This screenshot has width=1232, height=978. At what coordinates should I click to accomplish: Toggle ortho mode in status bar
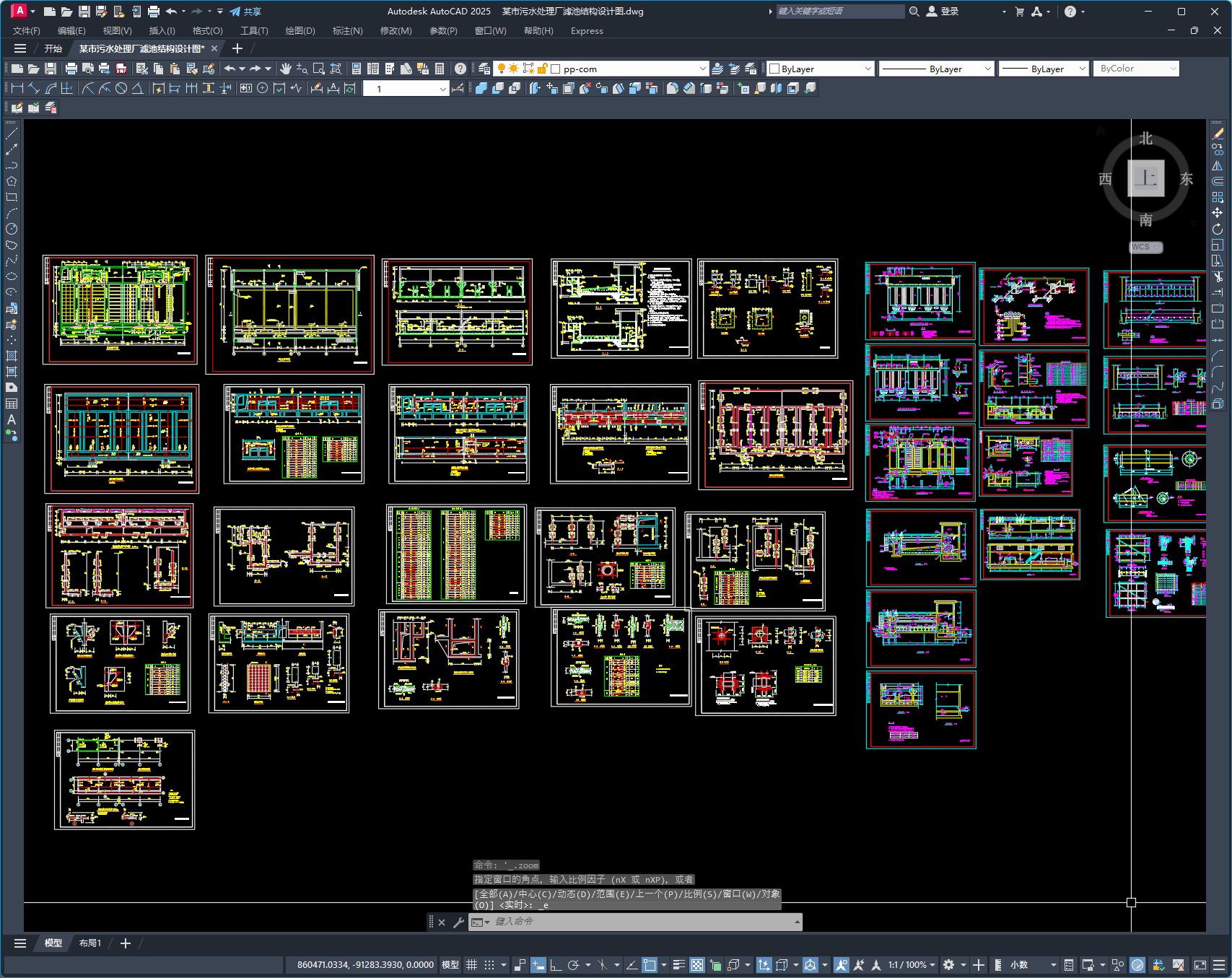556,964
